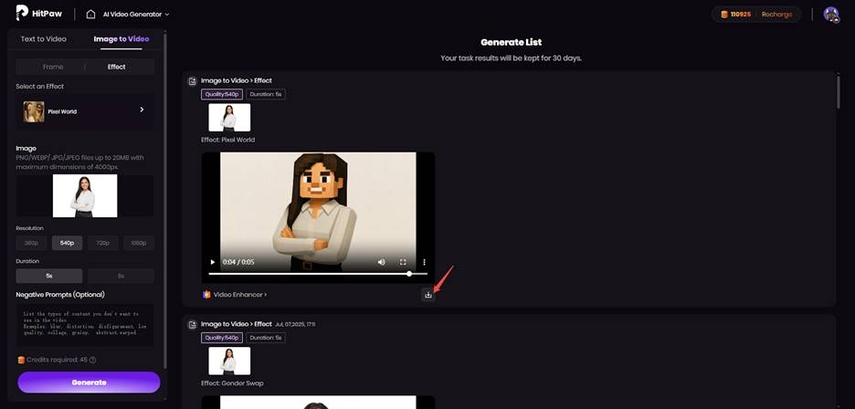855x409 pixels.
Task: Click the Generate button
Action: (x=89, y=382)
